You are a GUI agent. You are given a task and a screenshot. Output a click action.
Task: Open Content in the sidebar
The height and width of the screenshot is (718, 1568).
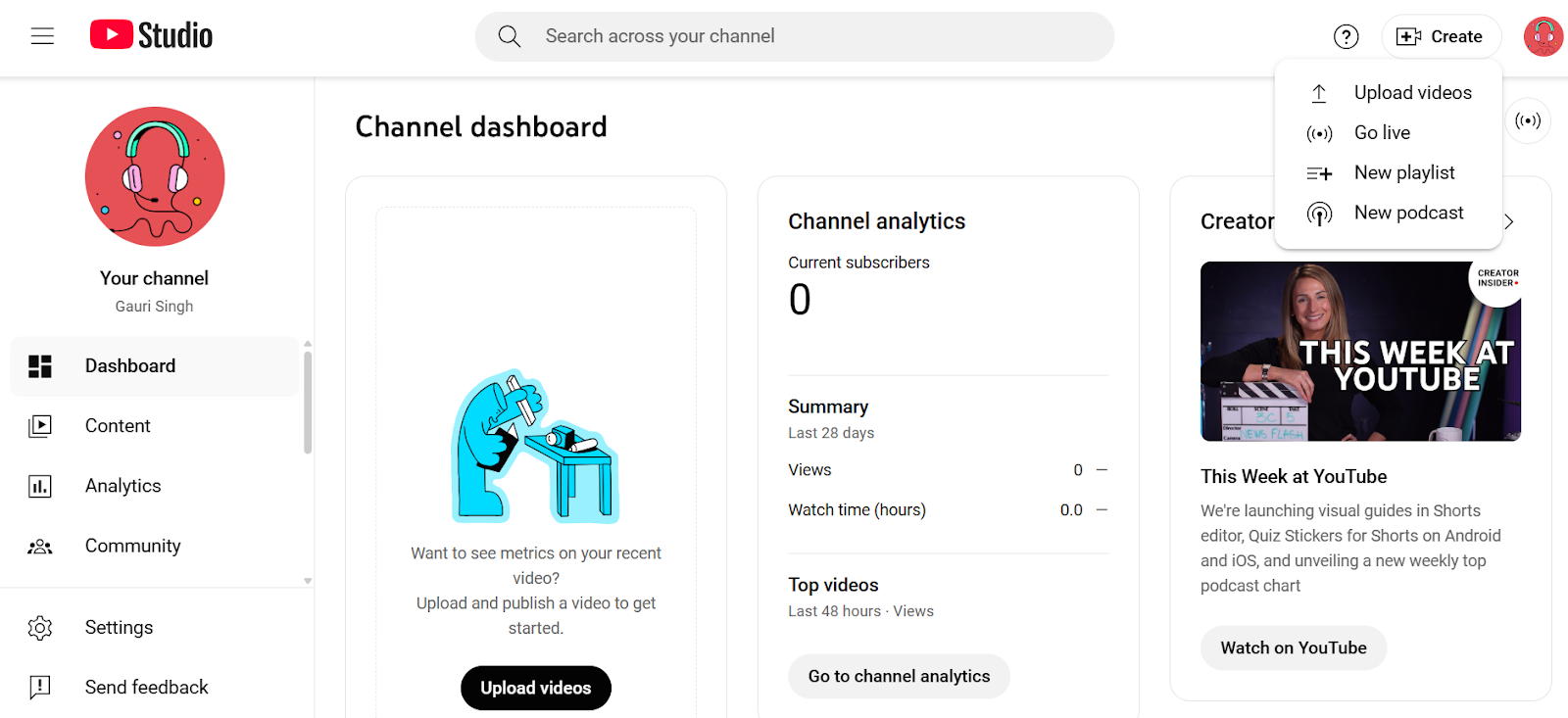coord(155,426)
